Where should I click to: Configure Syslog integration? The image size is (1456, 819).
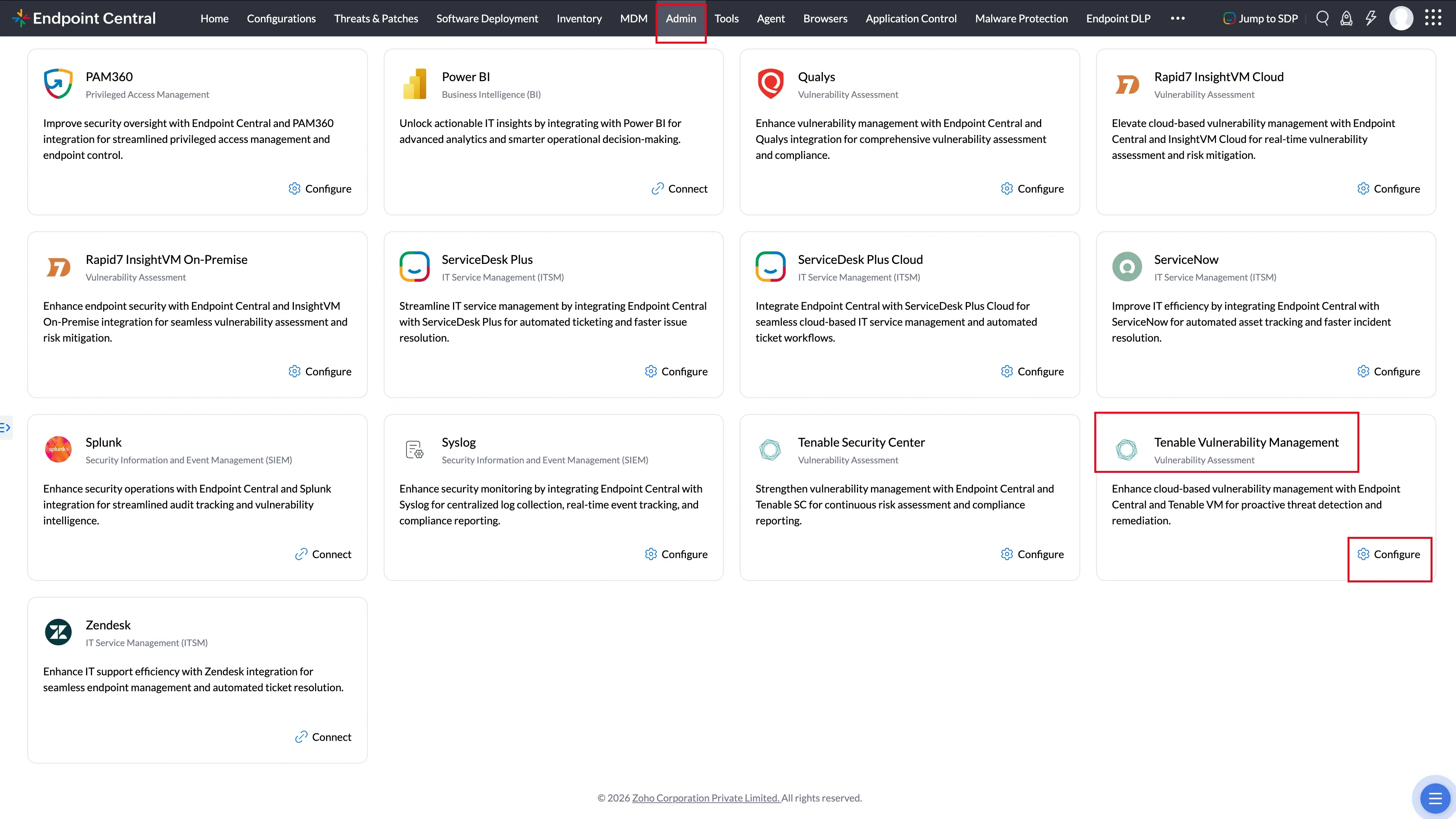(676, 554)
